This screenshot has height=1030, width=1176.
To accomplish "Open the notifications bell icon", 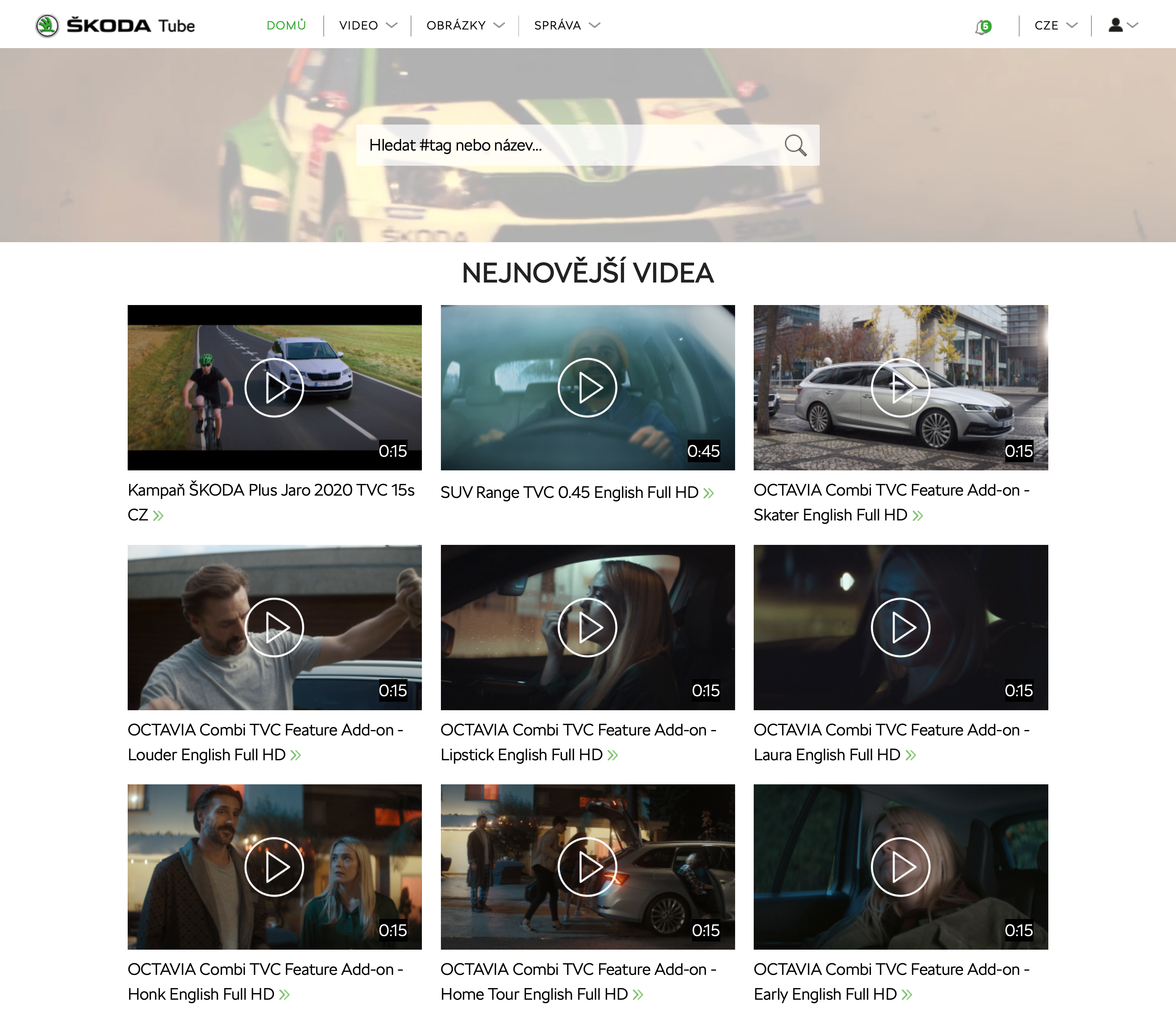I will point(983,26).
